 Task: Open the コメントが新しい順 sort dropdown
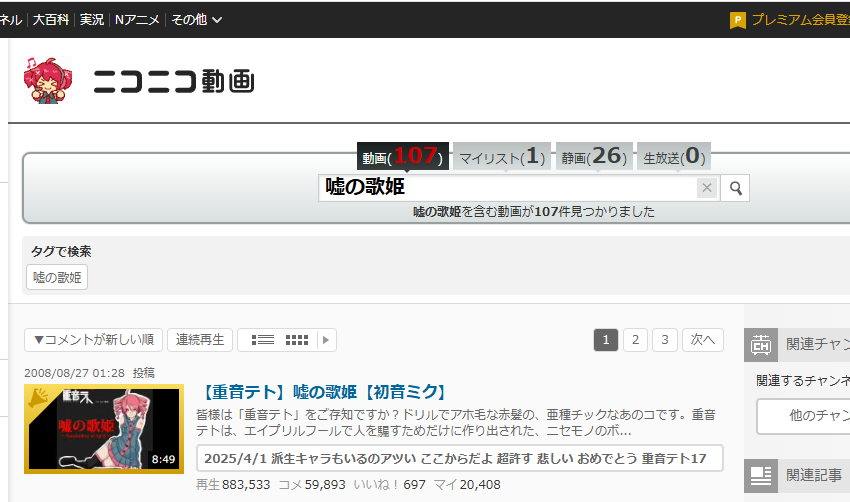93,340
